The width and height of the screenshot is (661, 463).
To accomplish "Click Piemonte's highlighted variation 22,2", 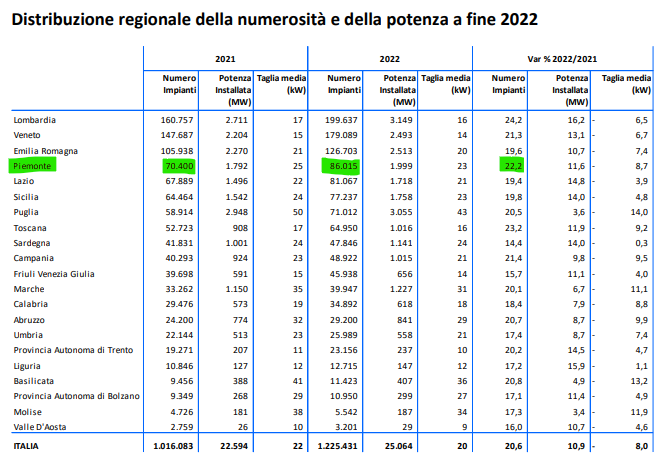I will point(512,166).
